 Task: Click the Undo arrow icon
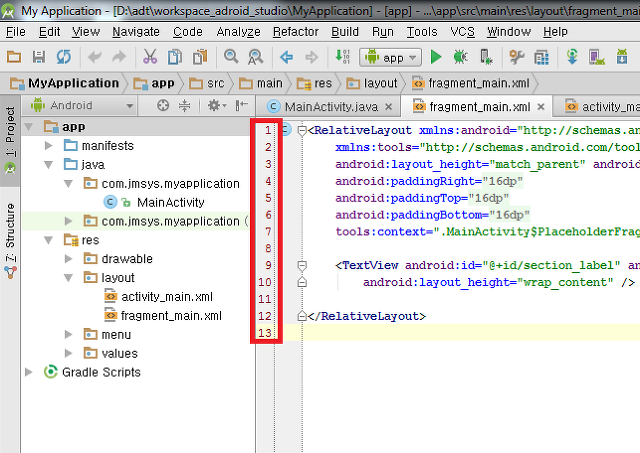click(x=94, y=57)
